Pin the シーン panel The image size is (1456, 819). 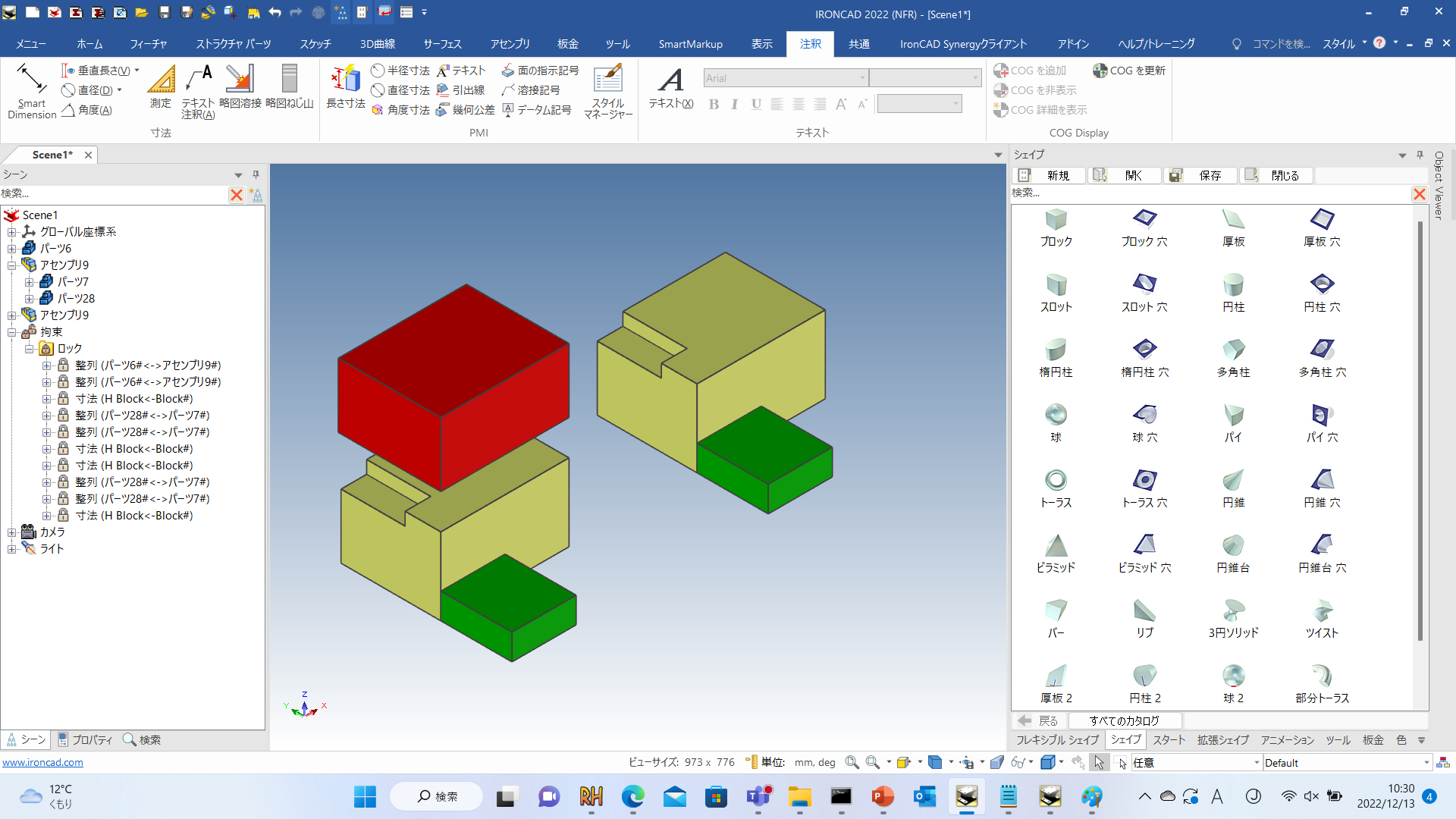pyautogui.click(x=256, y=174)
